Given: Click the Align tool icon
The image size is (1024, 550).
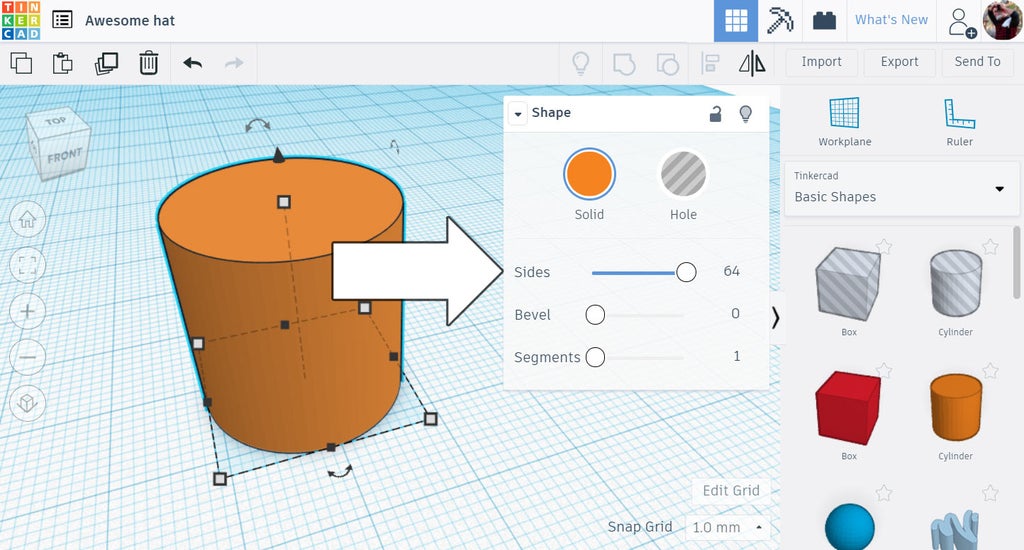Looking at the screenshot, I should (x=710, y=63).
